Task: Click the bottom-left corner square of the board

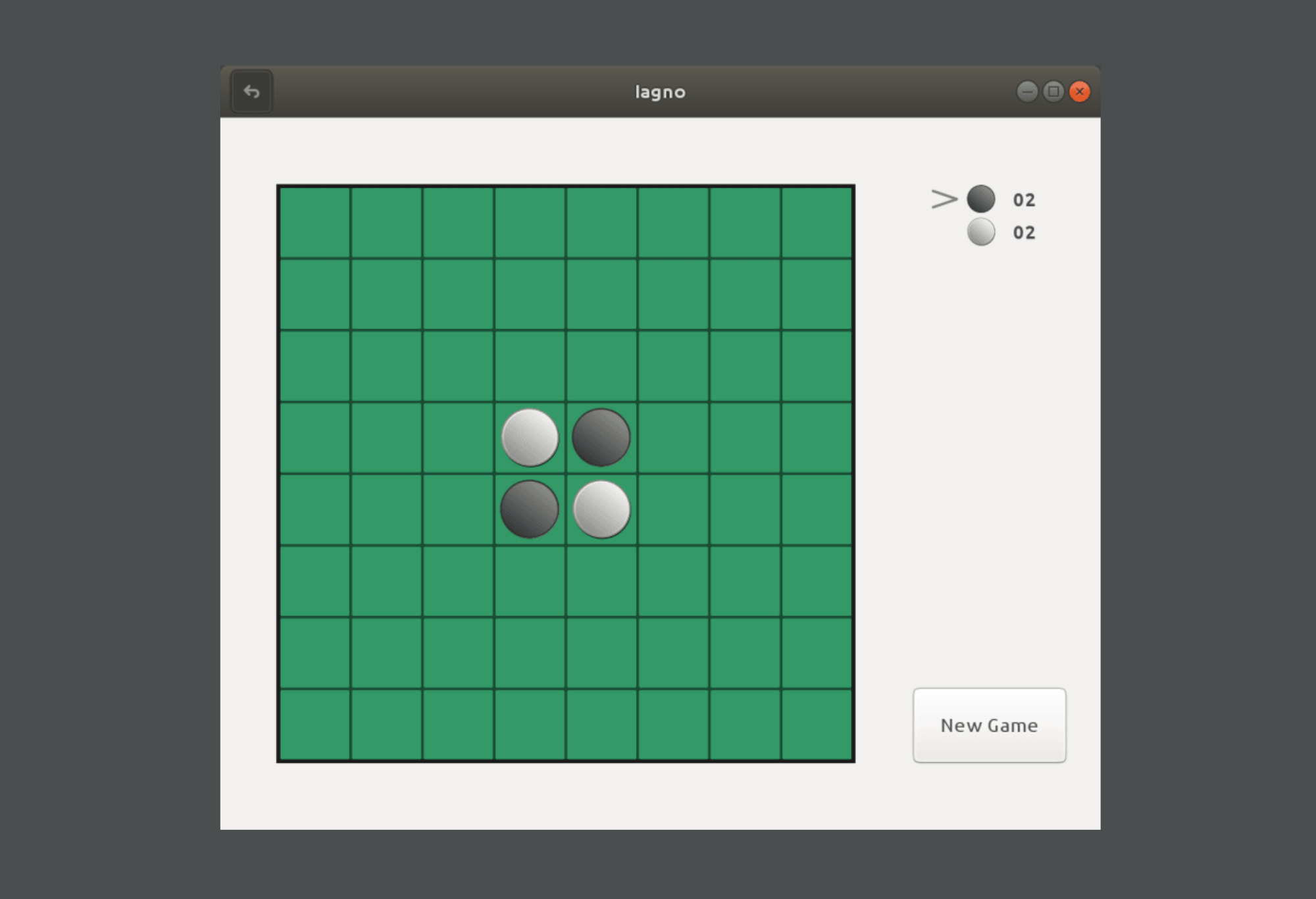Action: pos(315,725)
